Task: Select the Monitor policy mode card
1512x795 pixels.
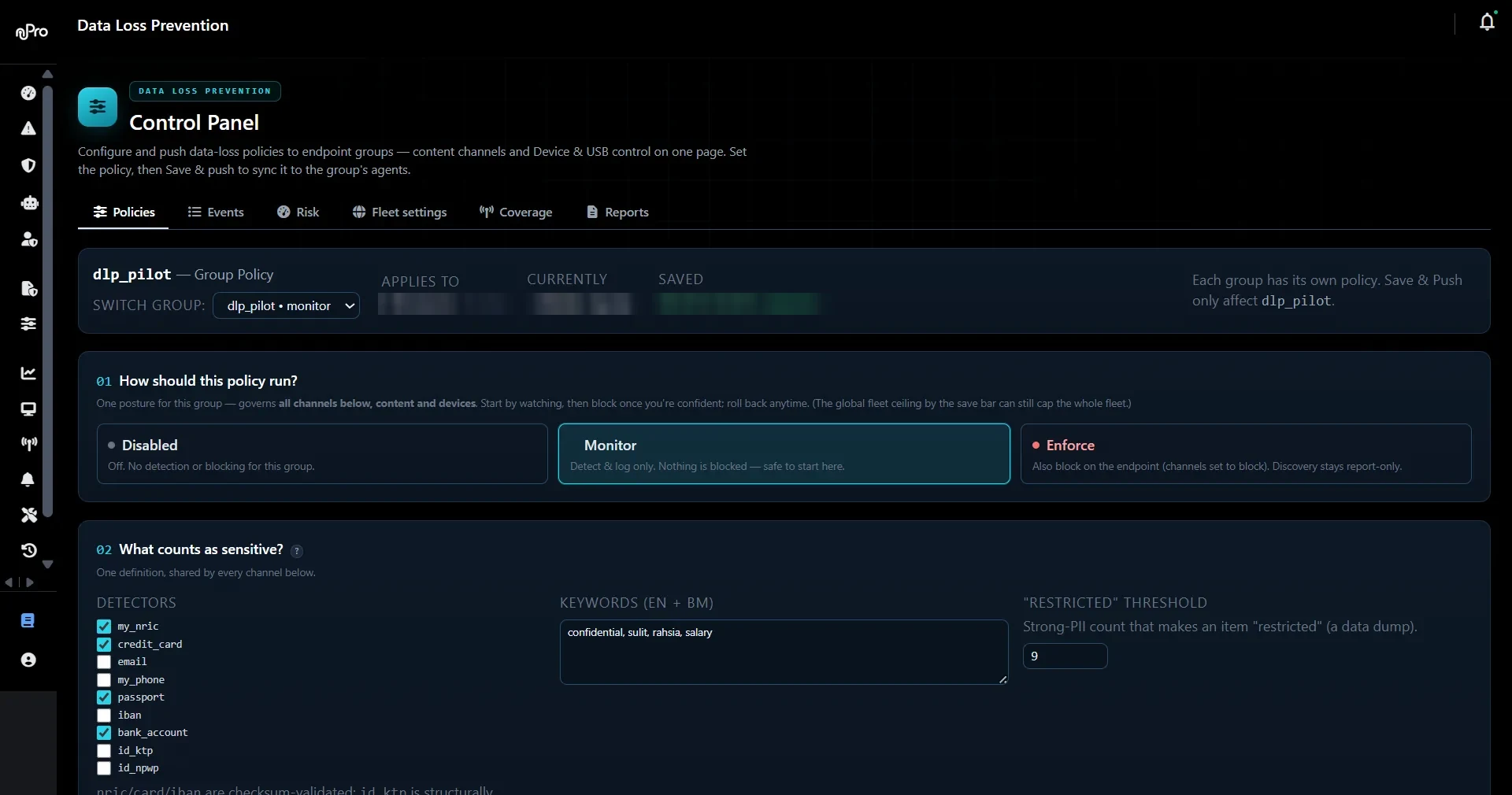Action: click(784, 454)
